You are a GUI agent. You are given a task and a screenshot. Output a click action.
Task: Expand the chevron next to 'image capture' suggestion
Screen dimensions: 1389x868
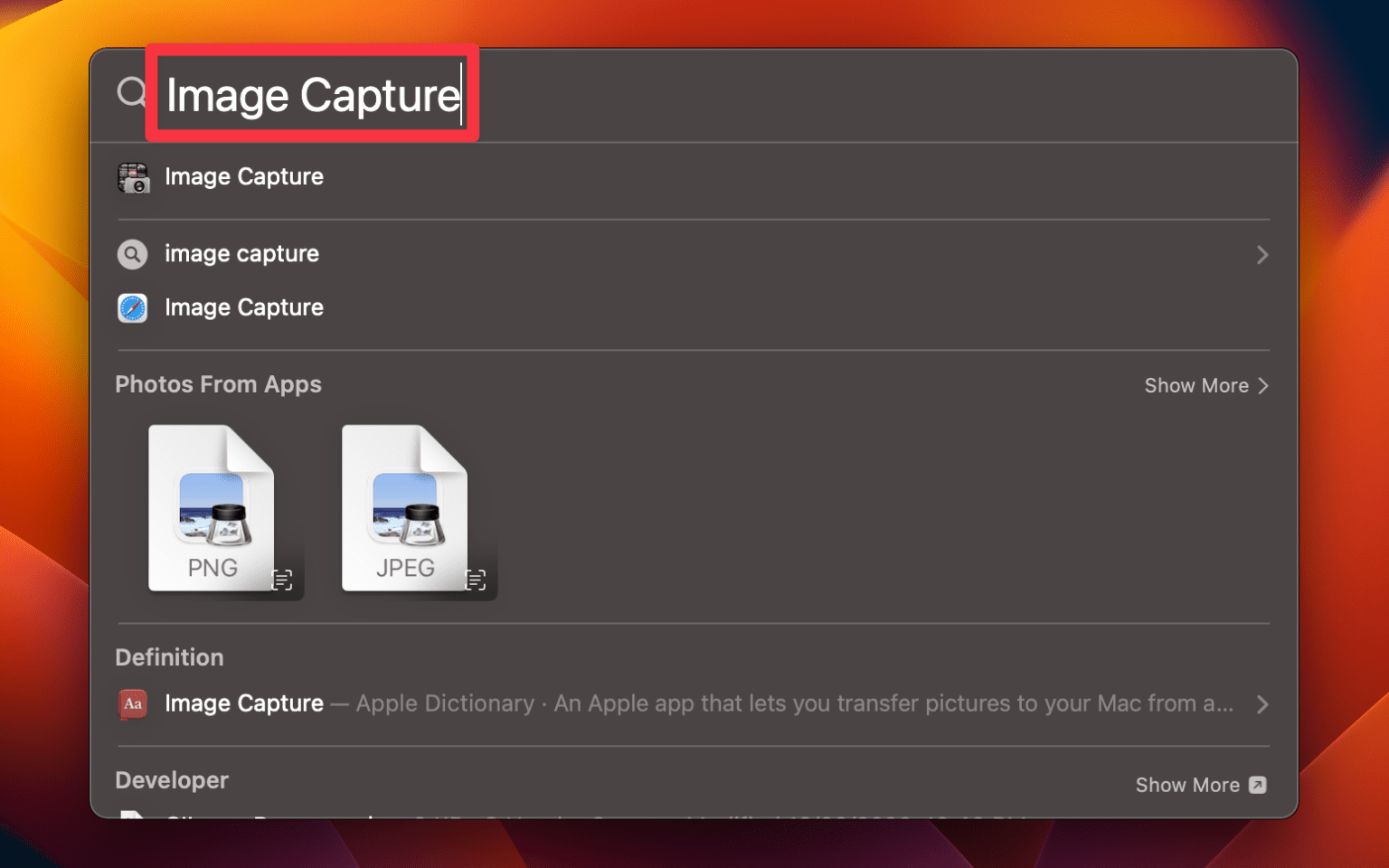(x=1262, y=254)
